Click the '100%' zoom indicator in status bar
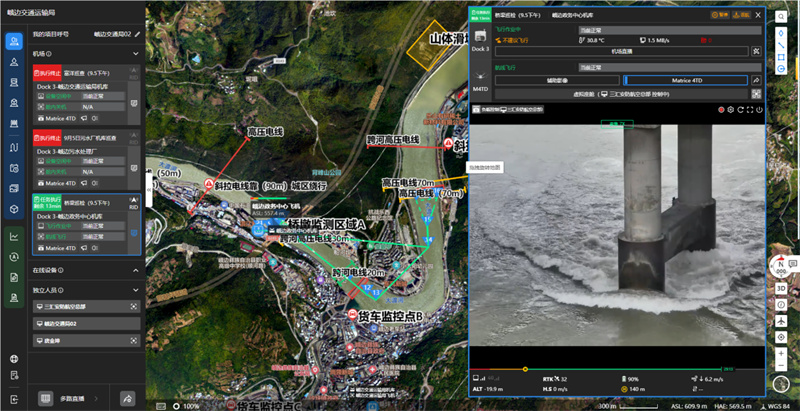Screen dimensions: 800x411 (x=190, y=406)
